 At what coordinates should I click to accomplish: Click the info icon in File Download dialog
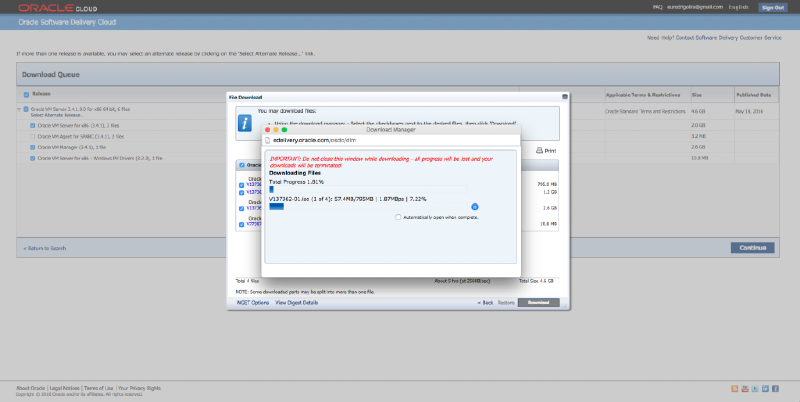tap(244, 122)
